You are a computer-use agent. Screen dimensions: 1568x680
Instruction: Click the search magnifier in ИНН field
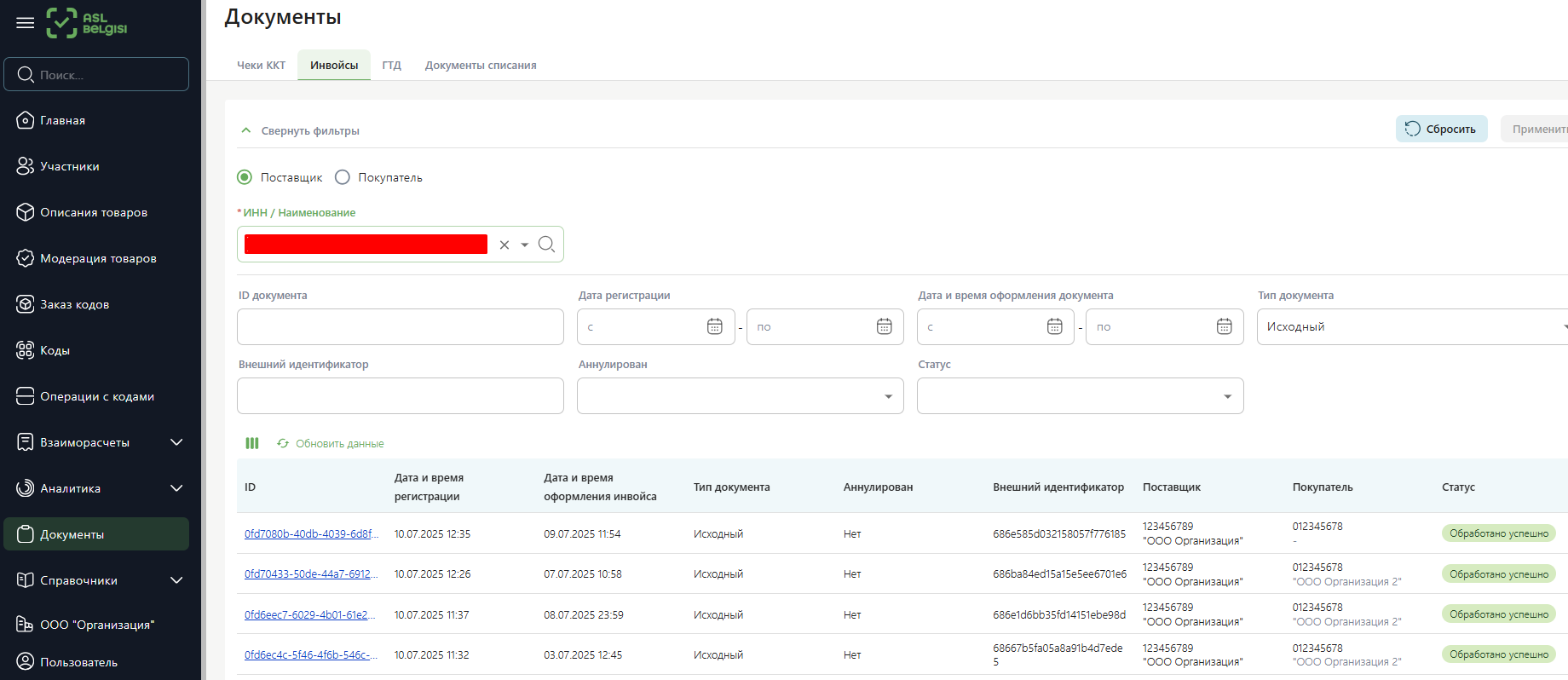pyautogui.click(x=546, y=245)
